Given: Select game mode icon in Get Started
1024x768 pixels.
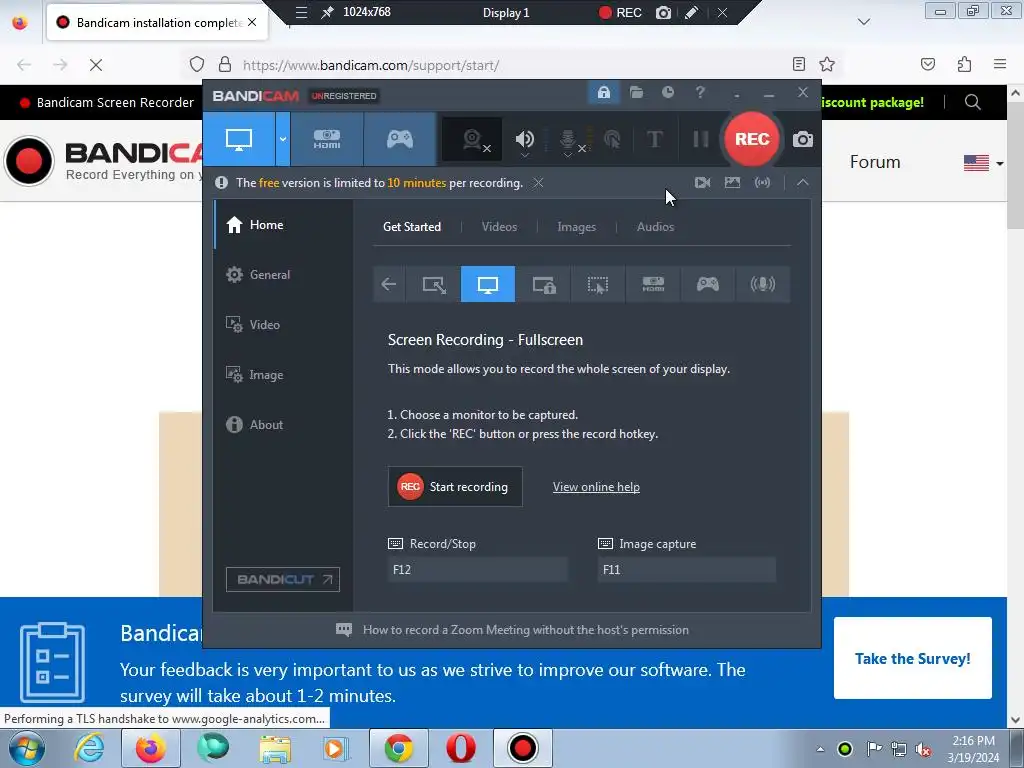Looking at the screenshot, I should [x=707, y=284].
